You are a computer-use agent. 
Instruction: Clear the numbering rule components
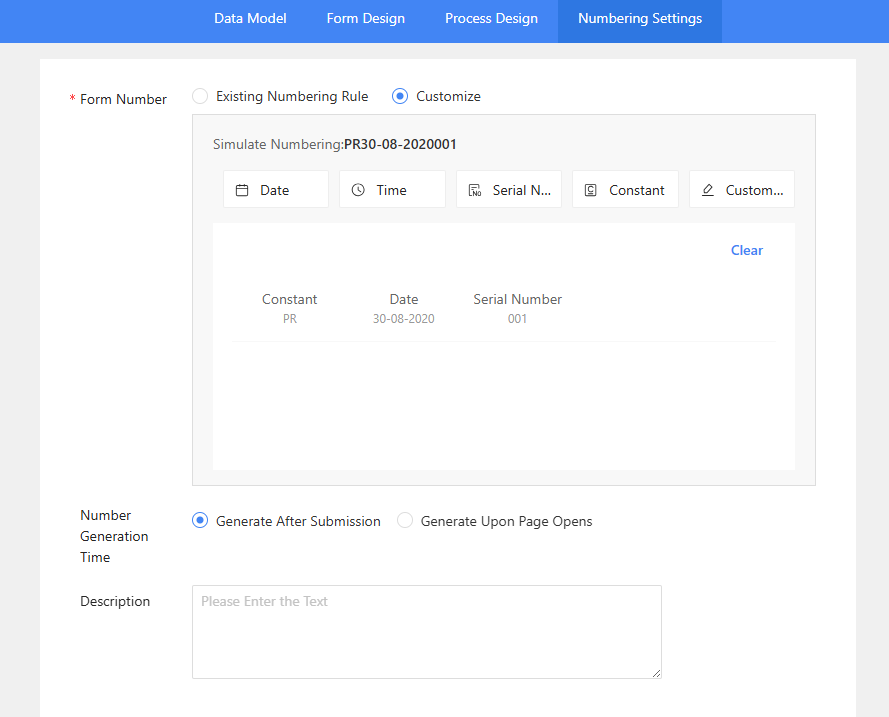point(746,250)
